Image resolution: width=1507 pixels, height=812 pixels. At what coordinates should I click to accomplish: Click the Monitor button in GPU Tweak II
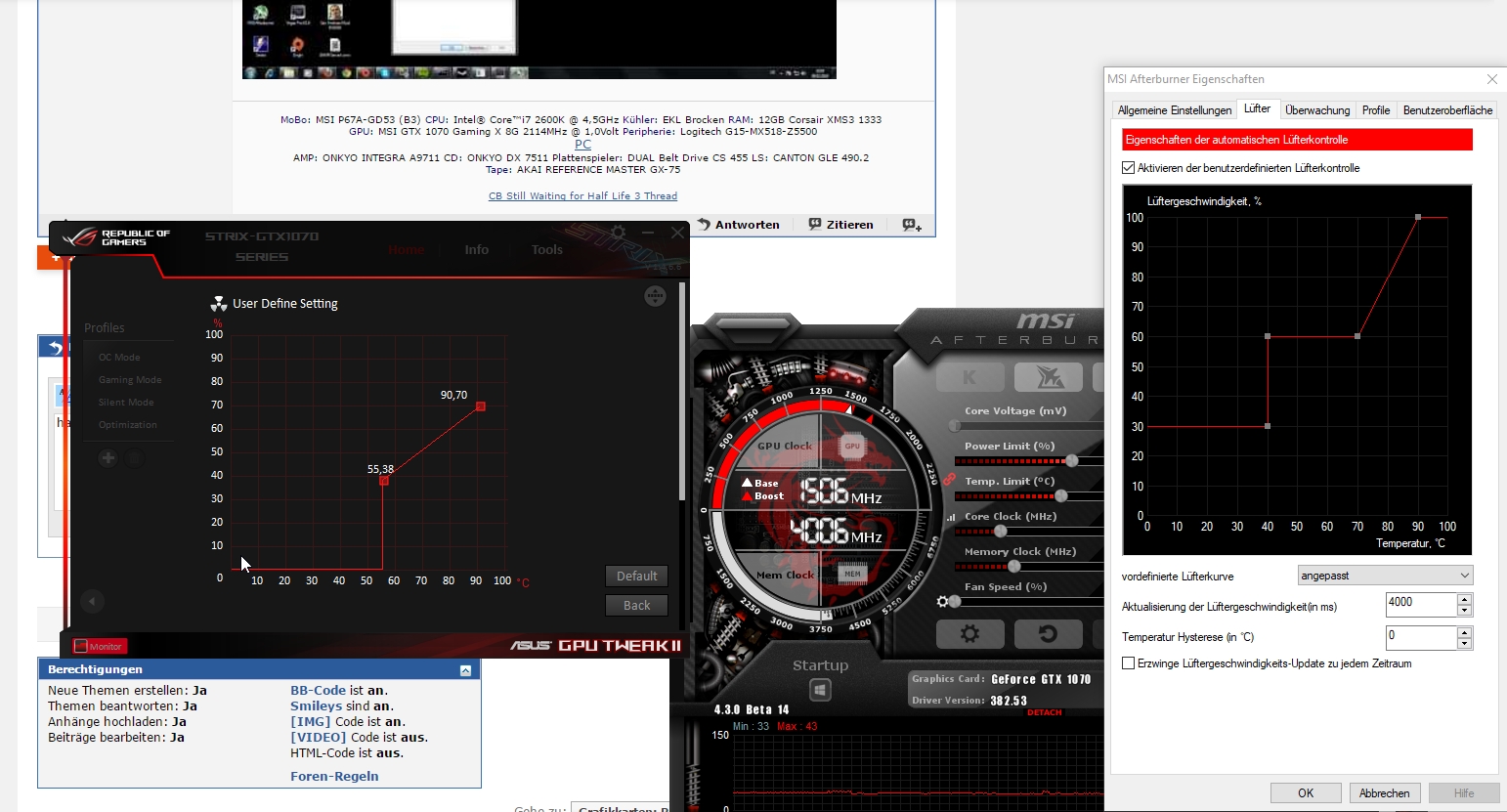pos(100,646)
